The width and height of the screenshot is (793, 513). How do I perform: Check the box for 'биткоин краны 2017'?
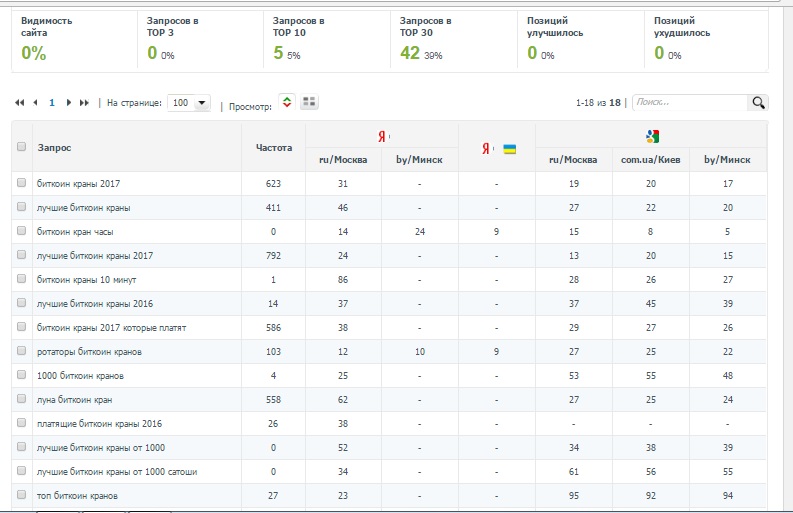point(22,184)
